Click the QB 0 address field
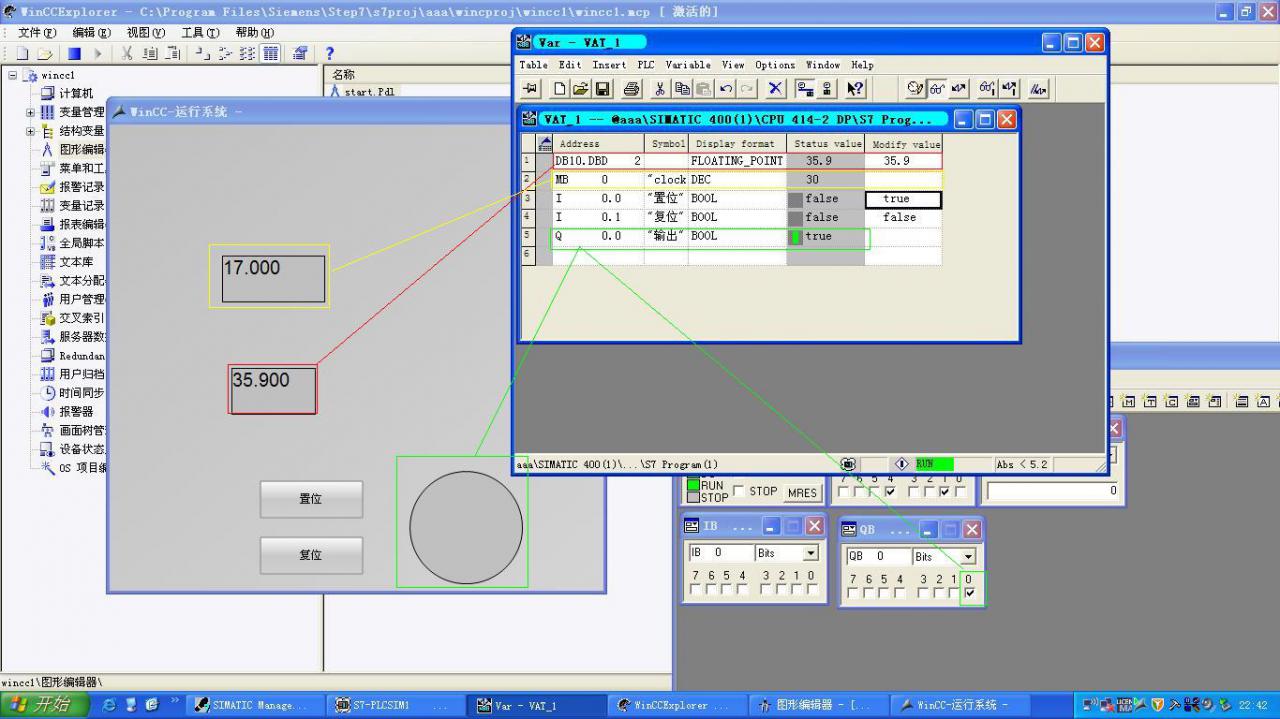 pyautogui.click(x=878, y=556)
